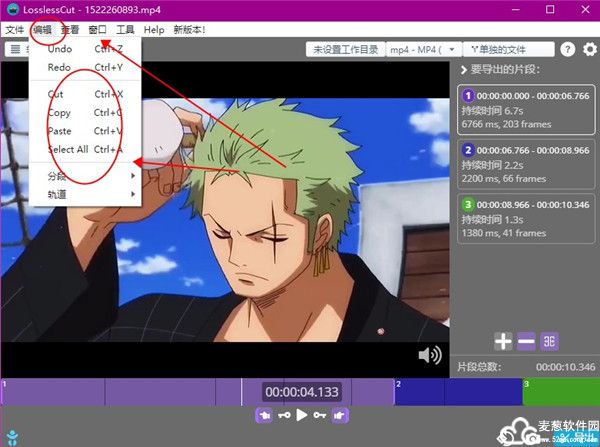Split segment with the purple split icon
The width and height of the screenshot is (600, 447).
(549, 341)
